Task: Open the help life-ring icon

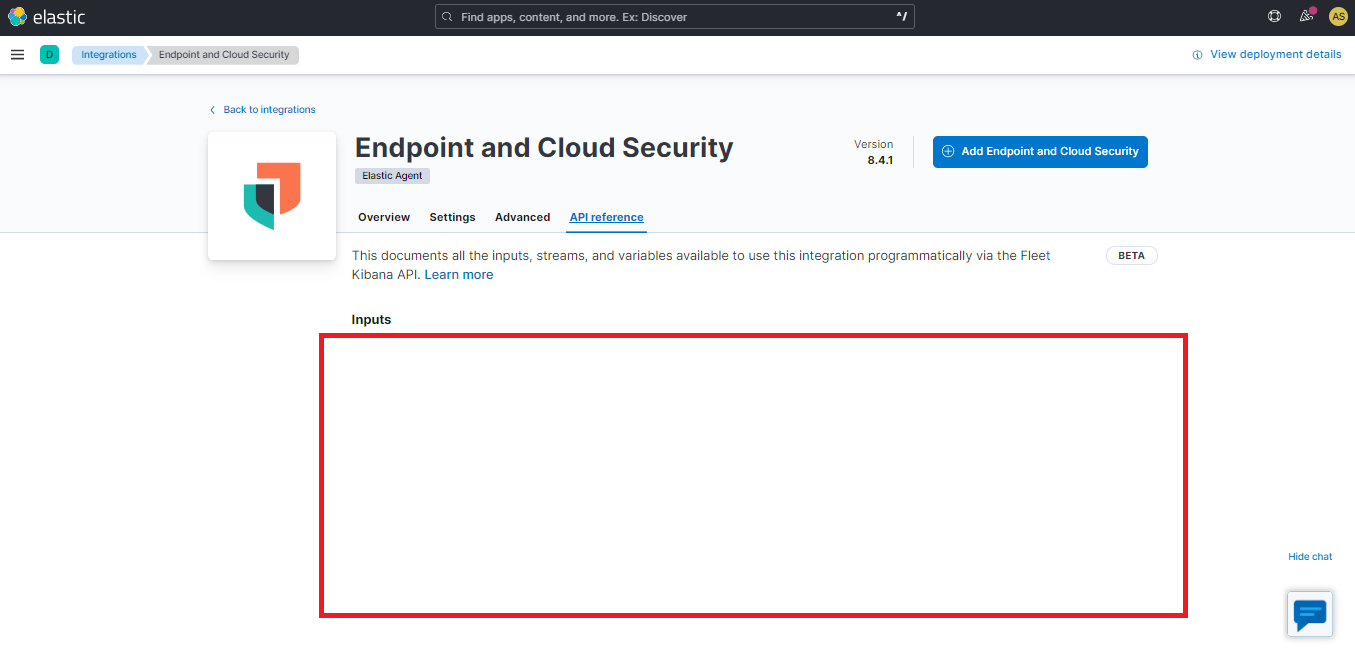Action: (x=1273, y=16)
